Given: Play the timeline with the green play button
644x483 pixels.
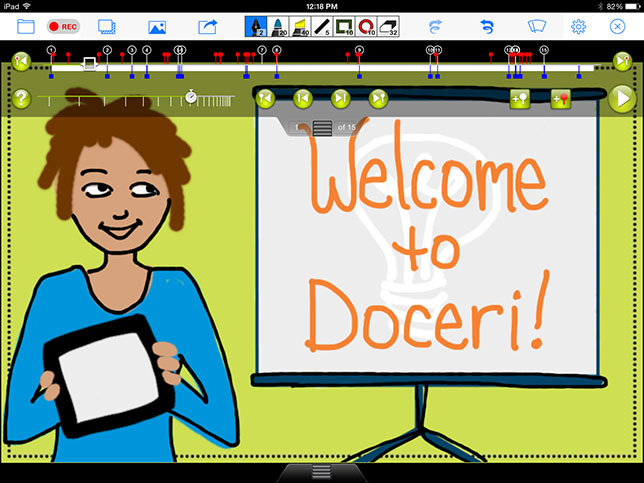Looking at the screenshot, I should tap(622, 99).
